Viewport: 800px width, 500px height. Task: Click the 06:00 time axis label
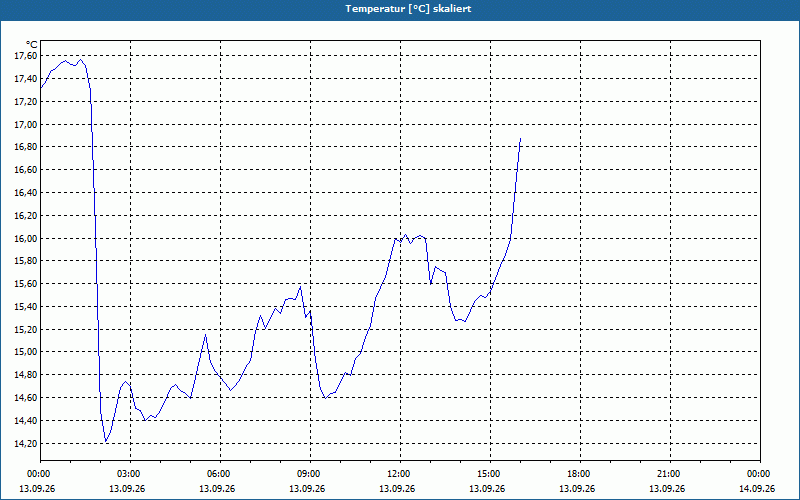[218, 474]
